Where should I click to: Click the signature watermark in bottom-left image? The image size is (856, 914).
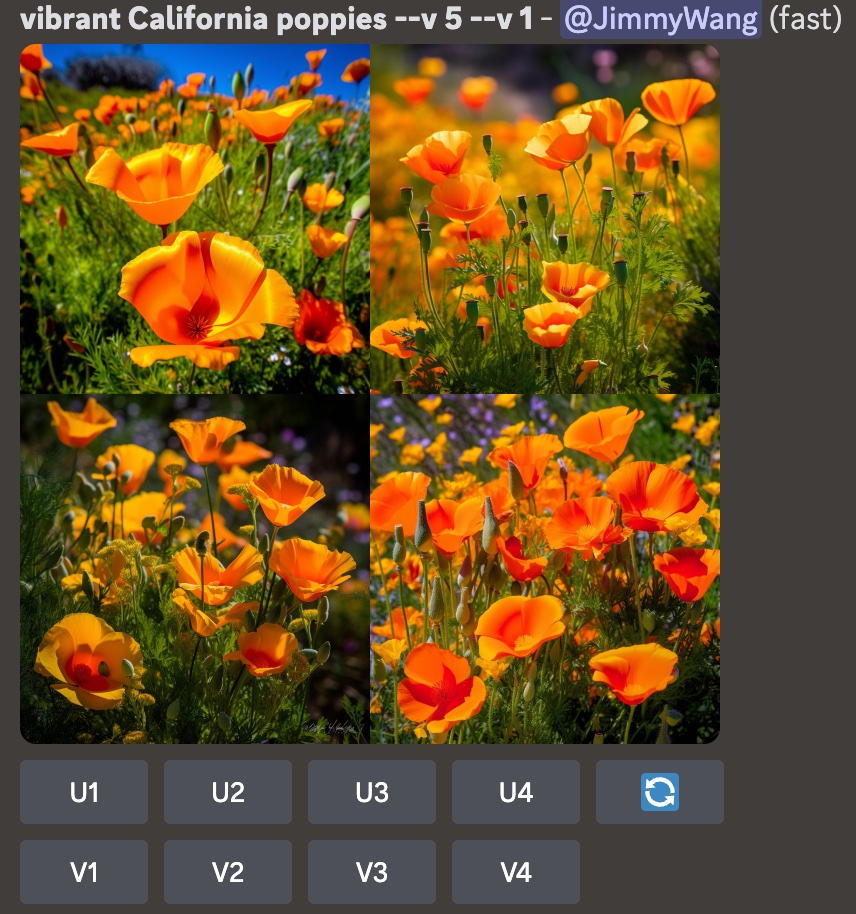330,728
